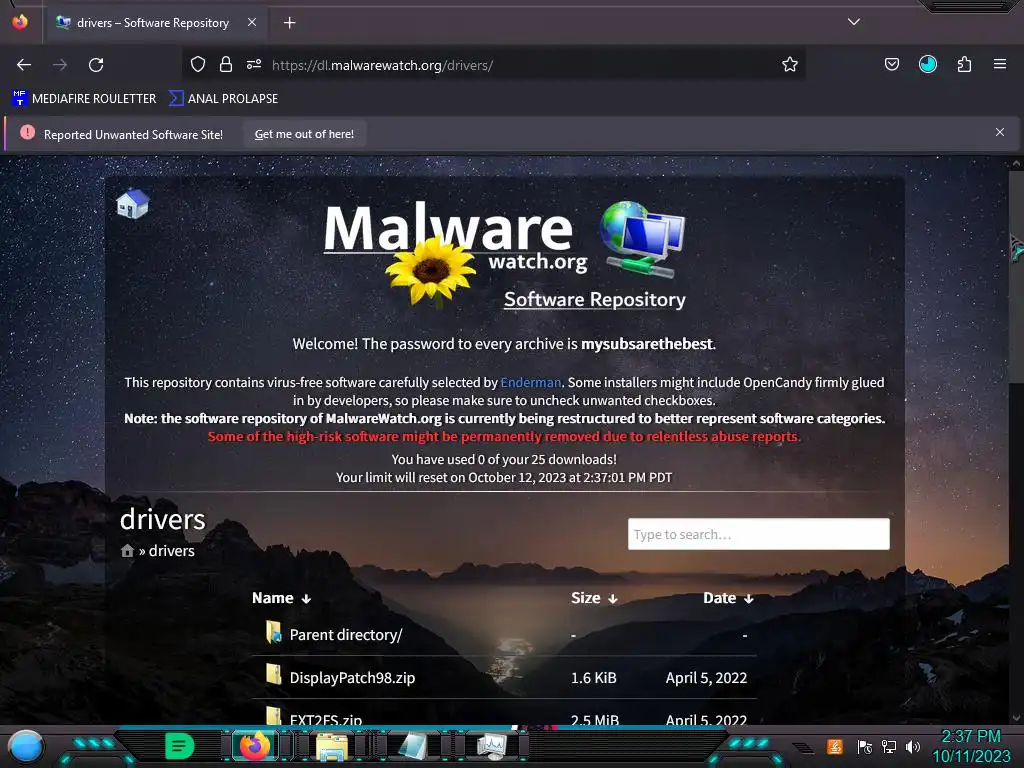
Task: Reload the page with refresh icon
Action: [96, 65]
